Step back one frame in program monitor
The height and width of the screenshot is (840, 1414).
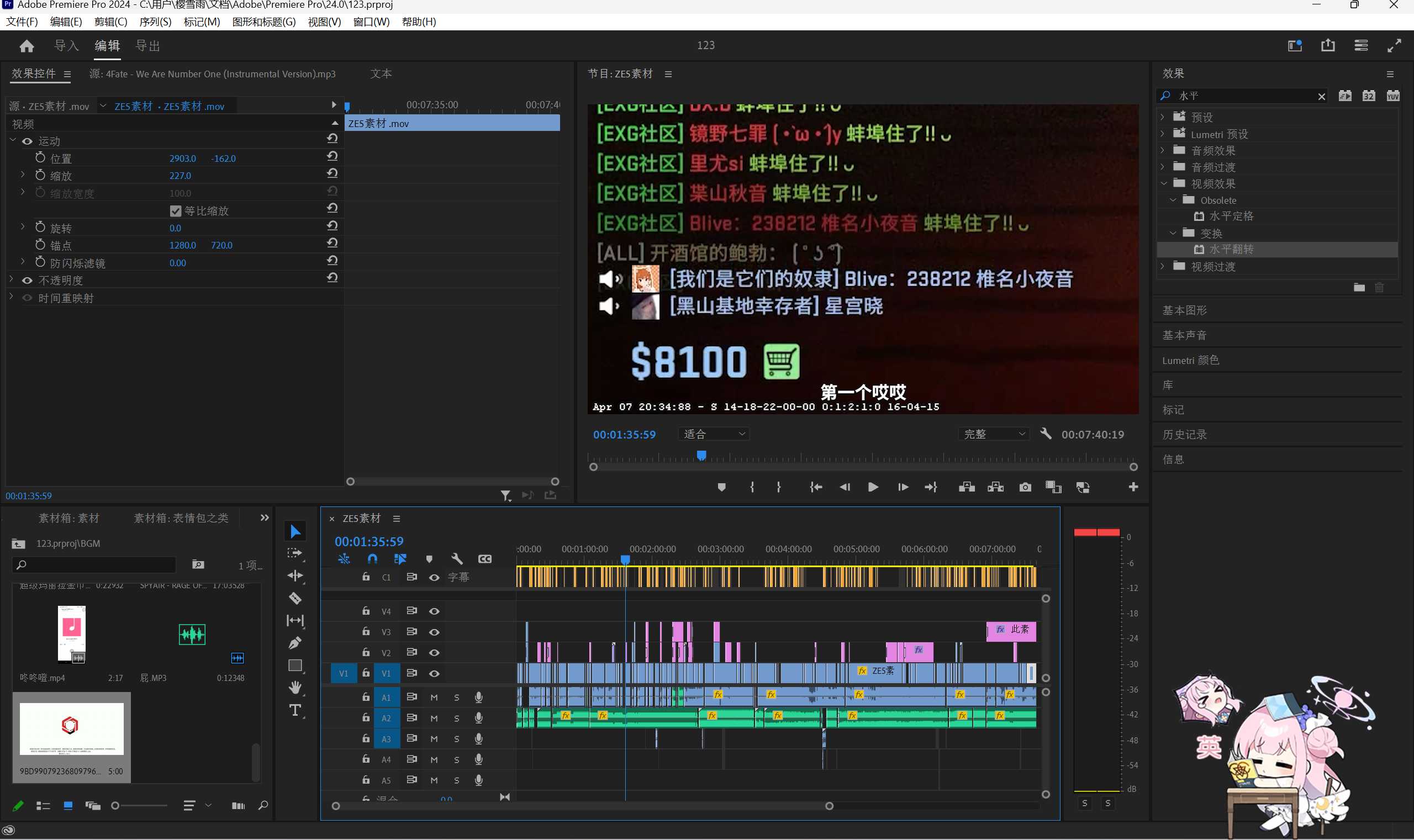[845, 487]
